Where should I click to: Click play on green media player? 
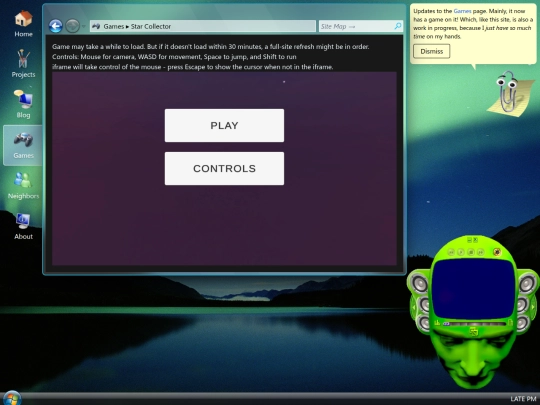(461, 252)
